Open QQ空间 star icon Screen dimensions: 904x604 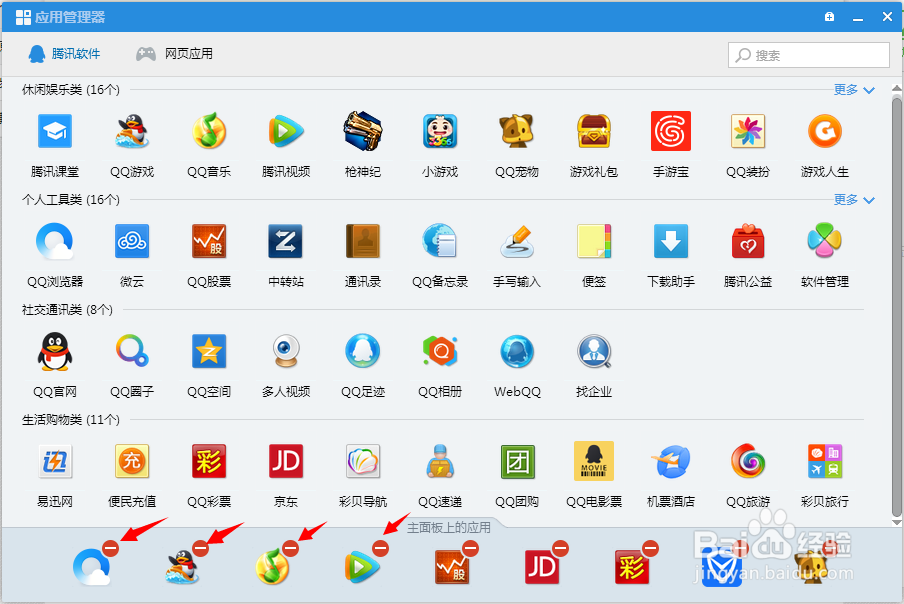(209, 352)
